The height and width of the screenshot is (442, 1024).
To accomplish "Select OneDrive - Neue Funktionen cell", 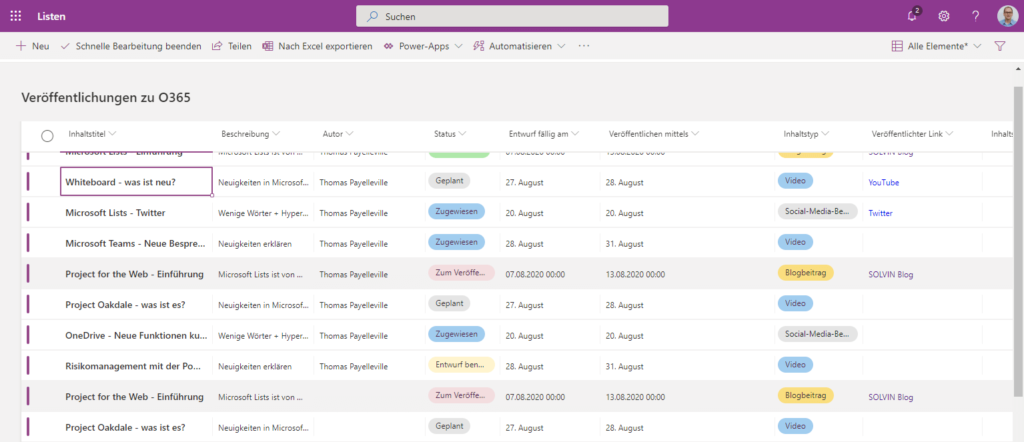I will point(136,335).
